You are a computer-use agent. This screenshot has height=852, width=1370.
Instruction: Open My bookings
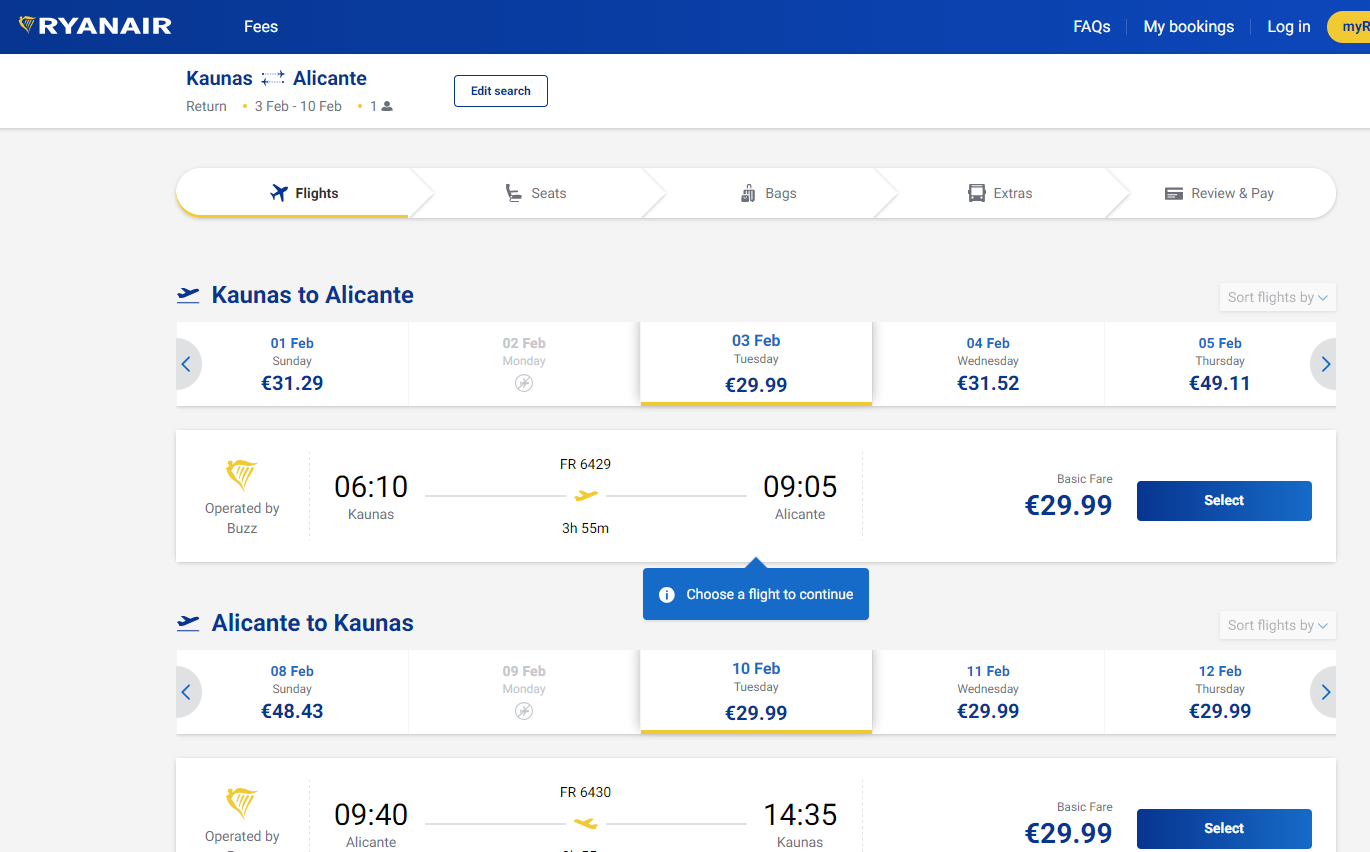click(x=1188, y=26)
